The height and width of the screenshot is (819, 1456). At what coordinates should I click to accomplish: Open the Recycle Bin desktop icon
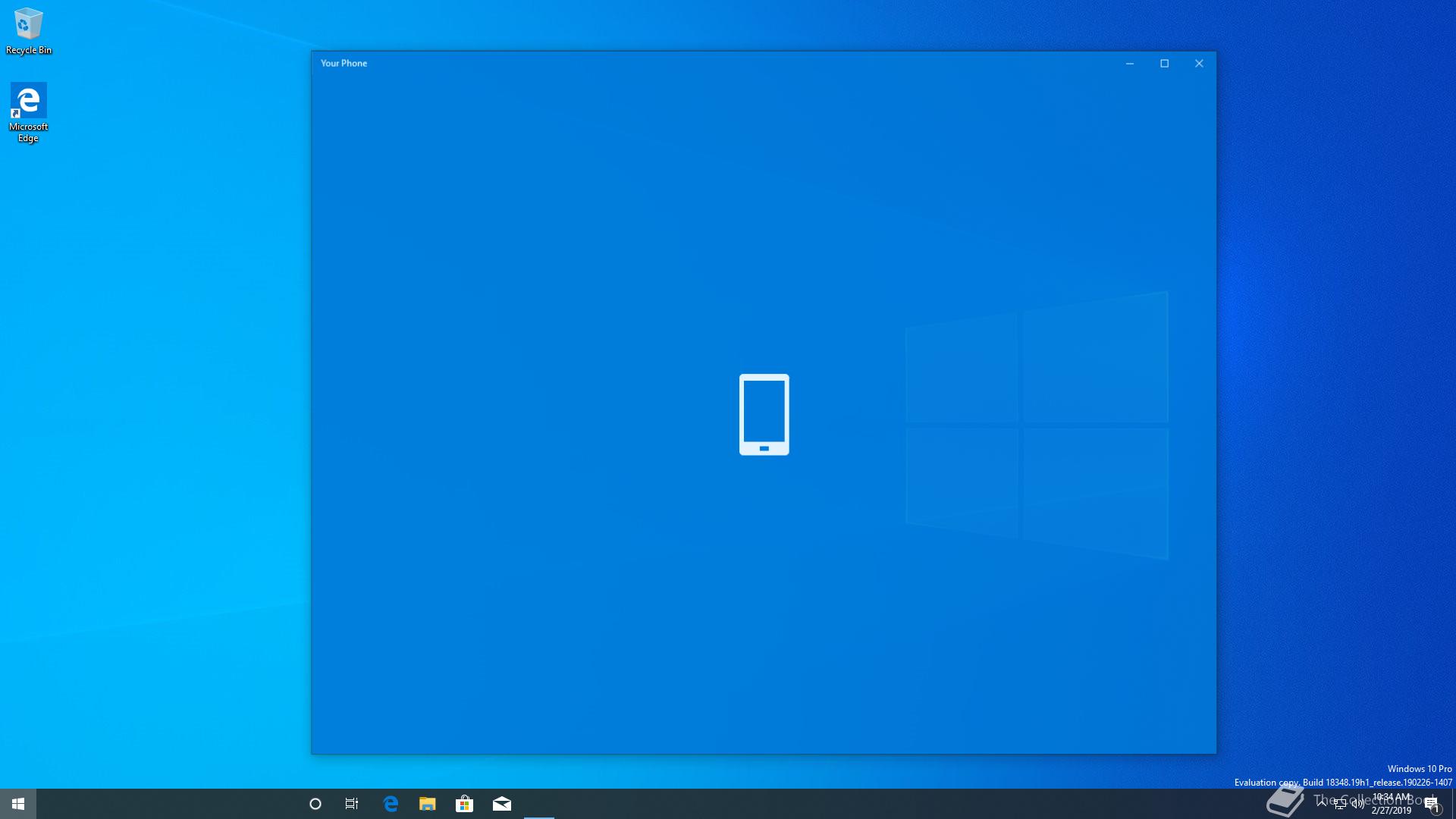pos(28,30)
